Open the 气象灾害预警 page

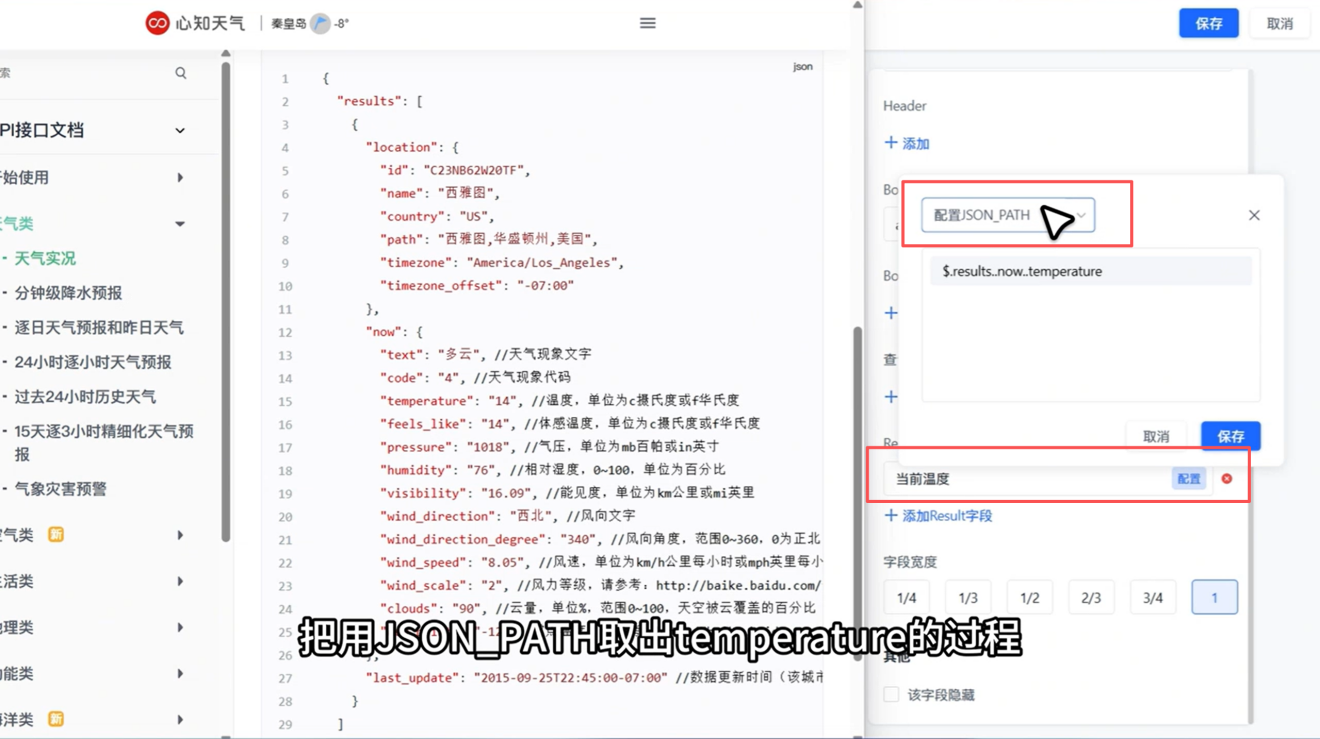point(60,489)
